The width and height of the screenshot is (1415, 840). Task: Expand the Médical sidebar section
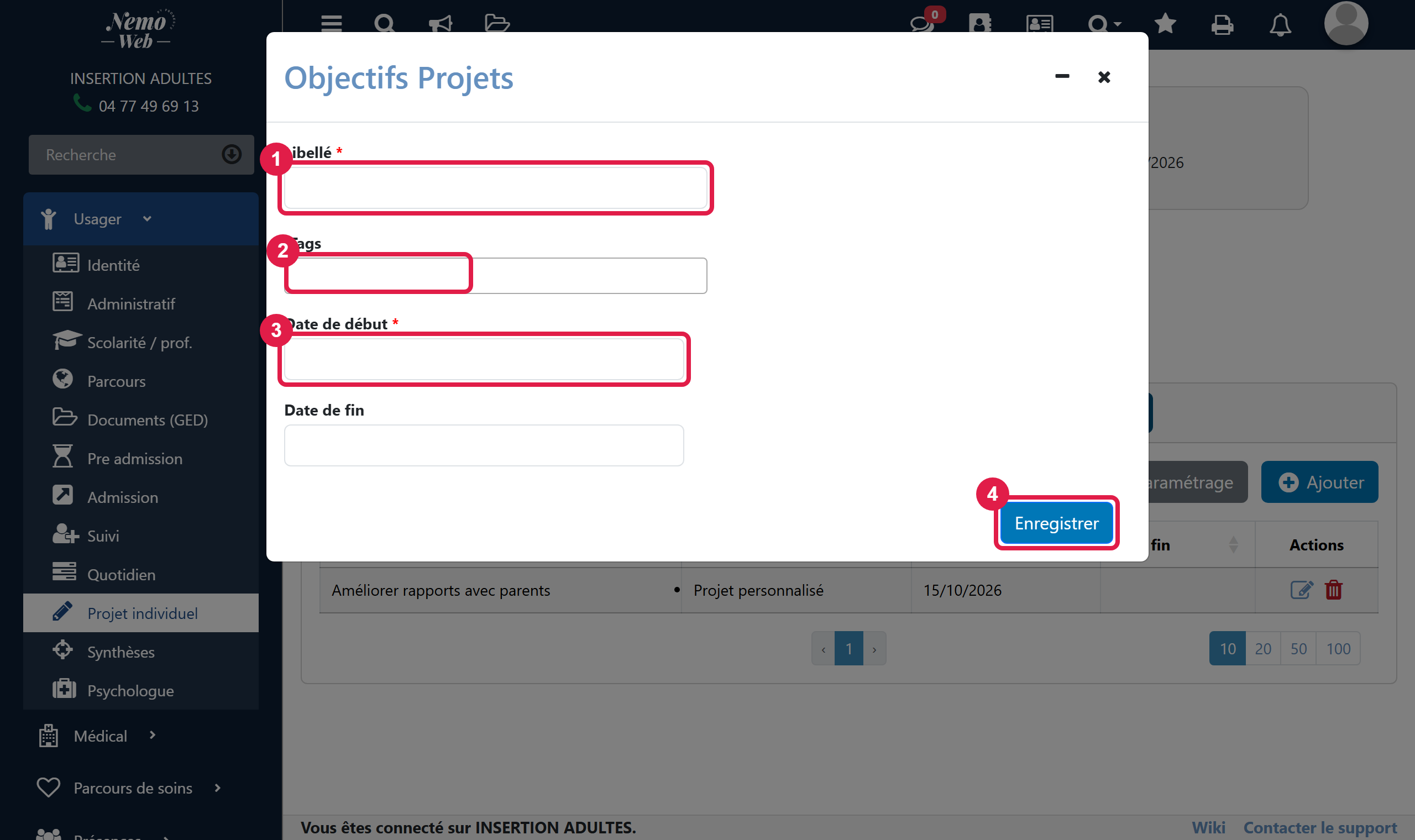click(140, 736)
